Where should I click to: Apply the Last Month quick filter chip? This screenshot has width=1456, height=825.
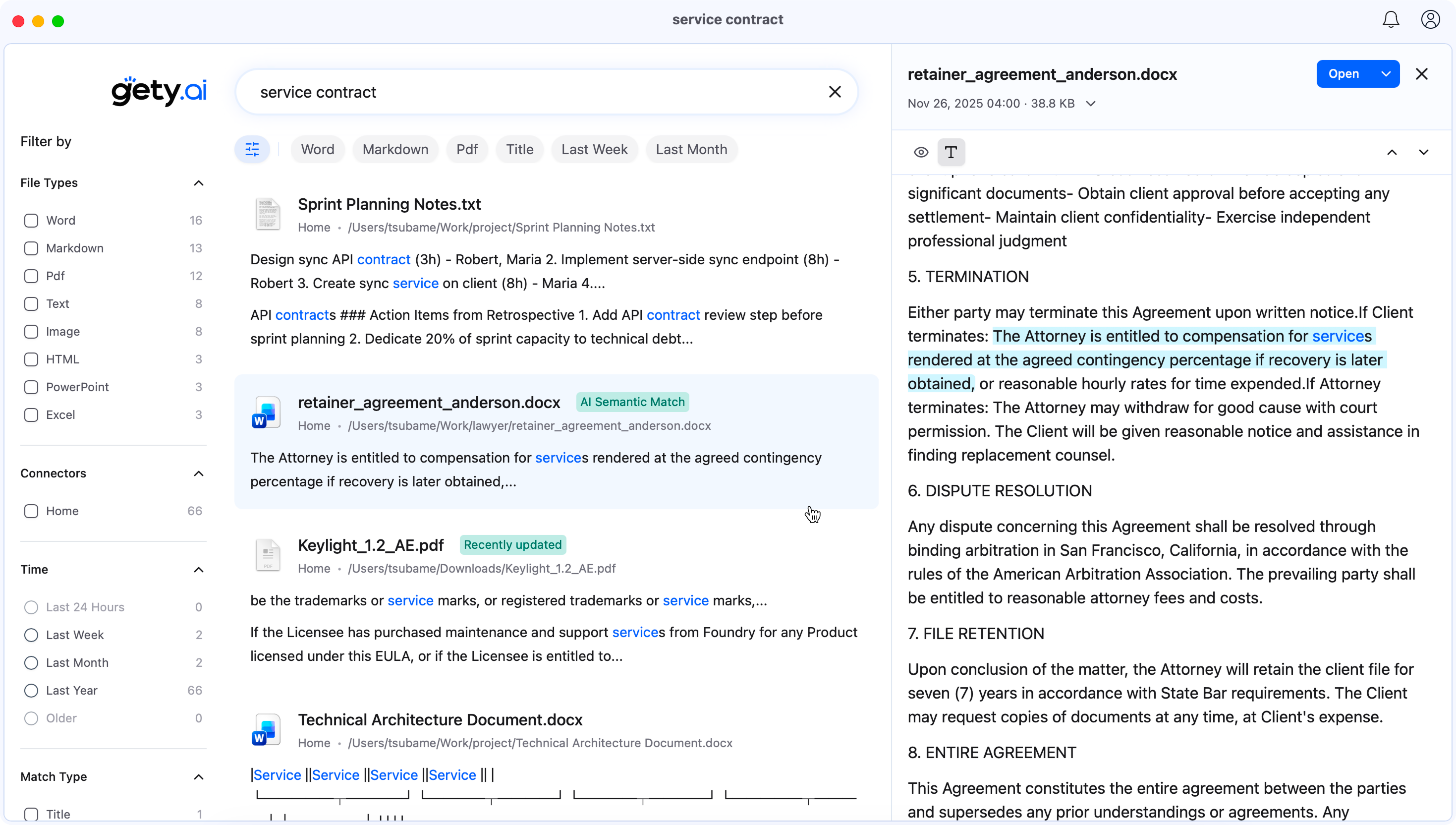coord(691,150)
